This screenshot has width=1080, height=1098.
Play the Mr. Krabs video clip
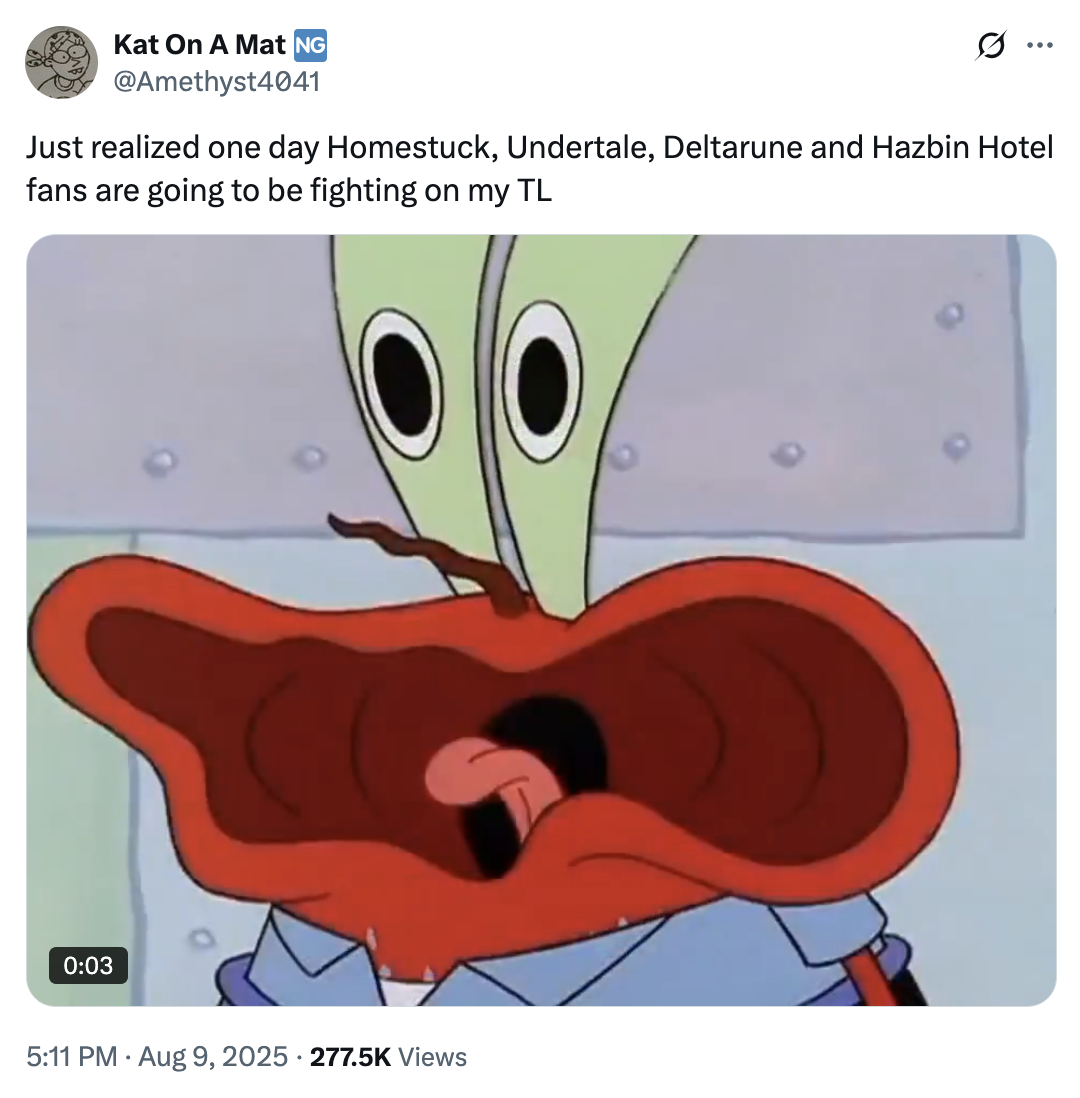[541, 620]
